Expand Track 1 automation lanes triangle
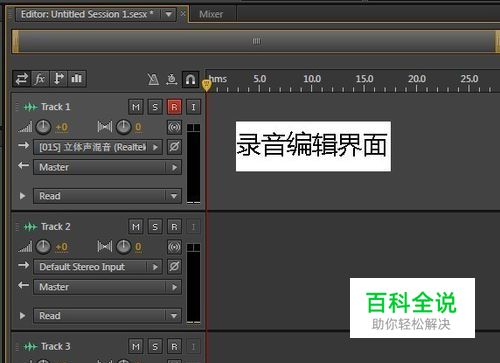The width and height of the screenshot is (500, 363). pyautogui.click(x=22, y=196)
